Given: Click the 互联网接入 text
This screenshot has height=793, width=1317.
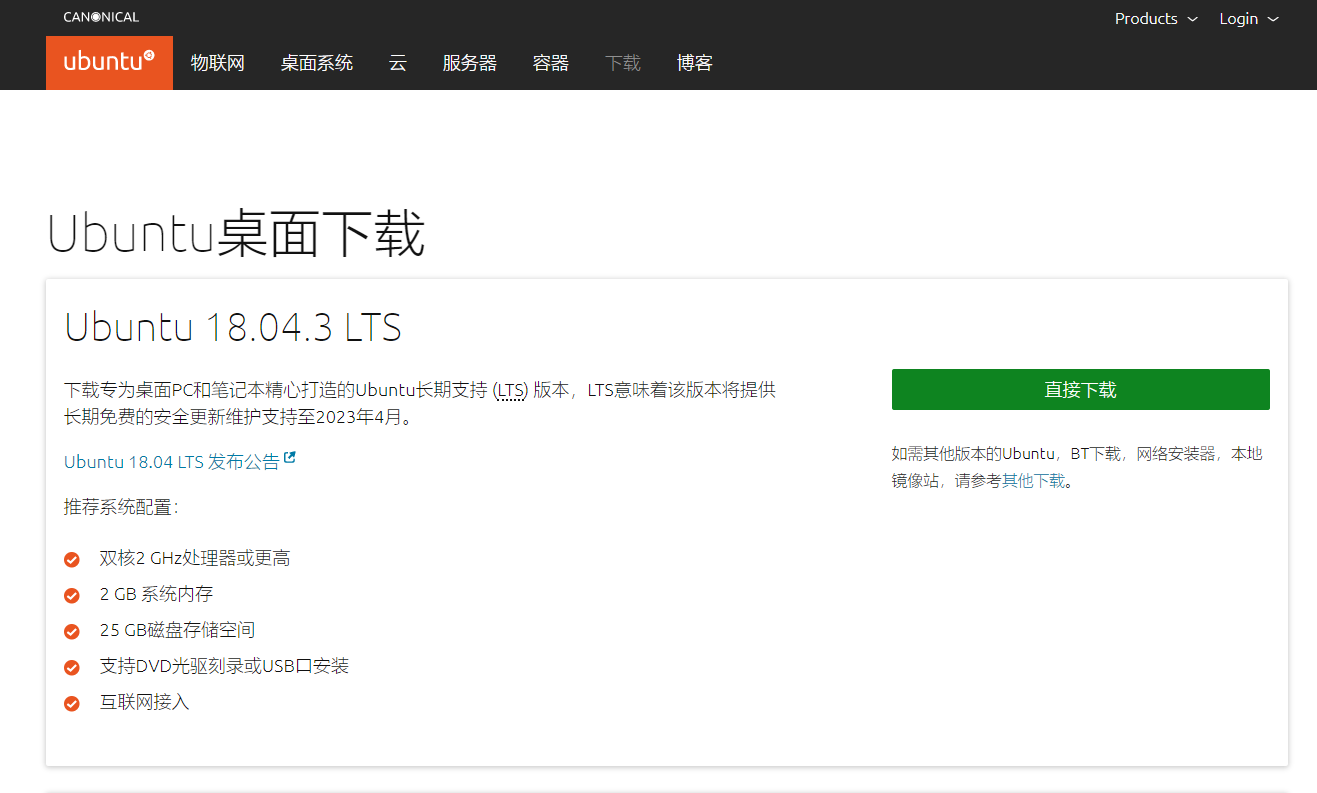Looking at the screenshot, I should 145,702.
